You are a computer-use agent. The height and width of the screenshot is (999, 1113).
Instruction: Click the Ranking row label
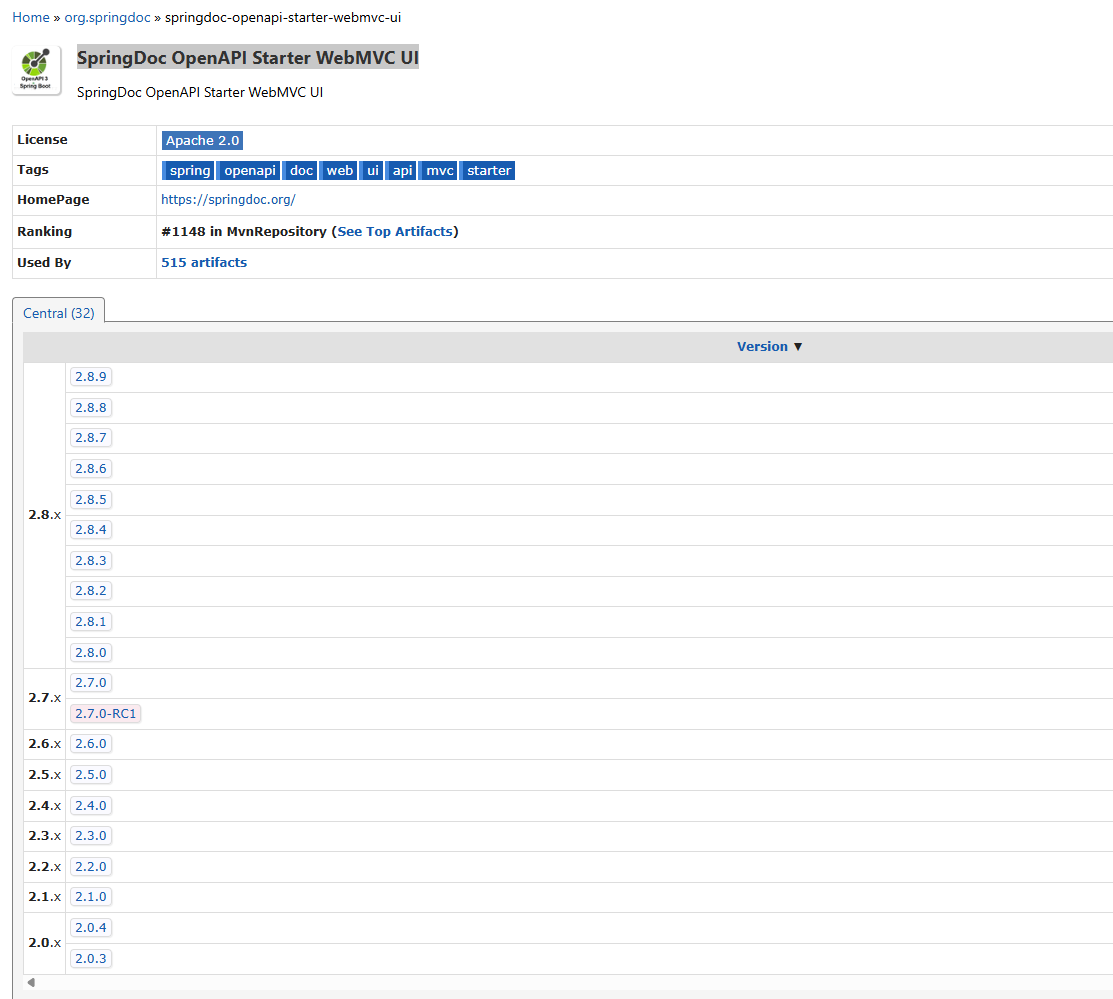tap(44, 231)
